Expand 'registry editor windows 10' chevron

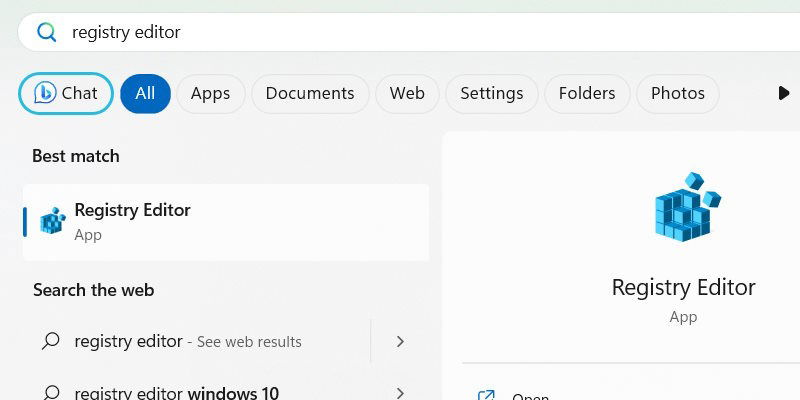[x=400, y=393]
